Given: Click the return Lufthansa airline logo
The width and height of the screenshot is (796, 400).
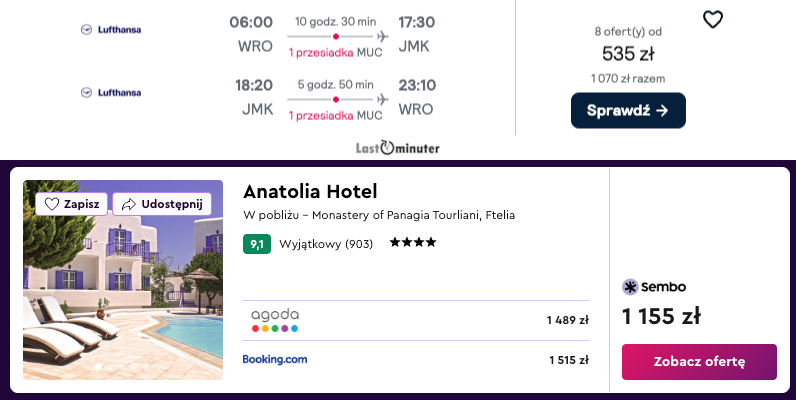Looking at the screenshot, I should (x=111, y=92).
